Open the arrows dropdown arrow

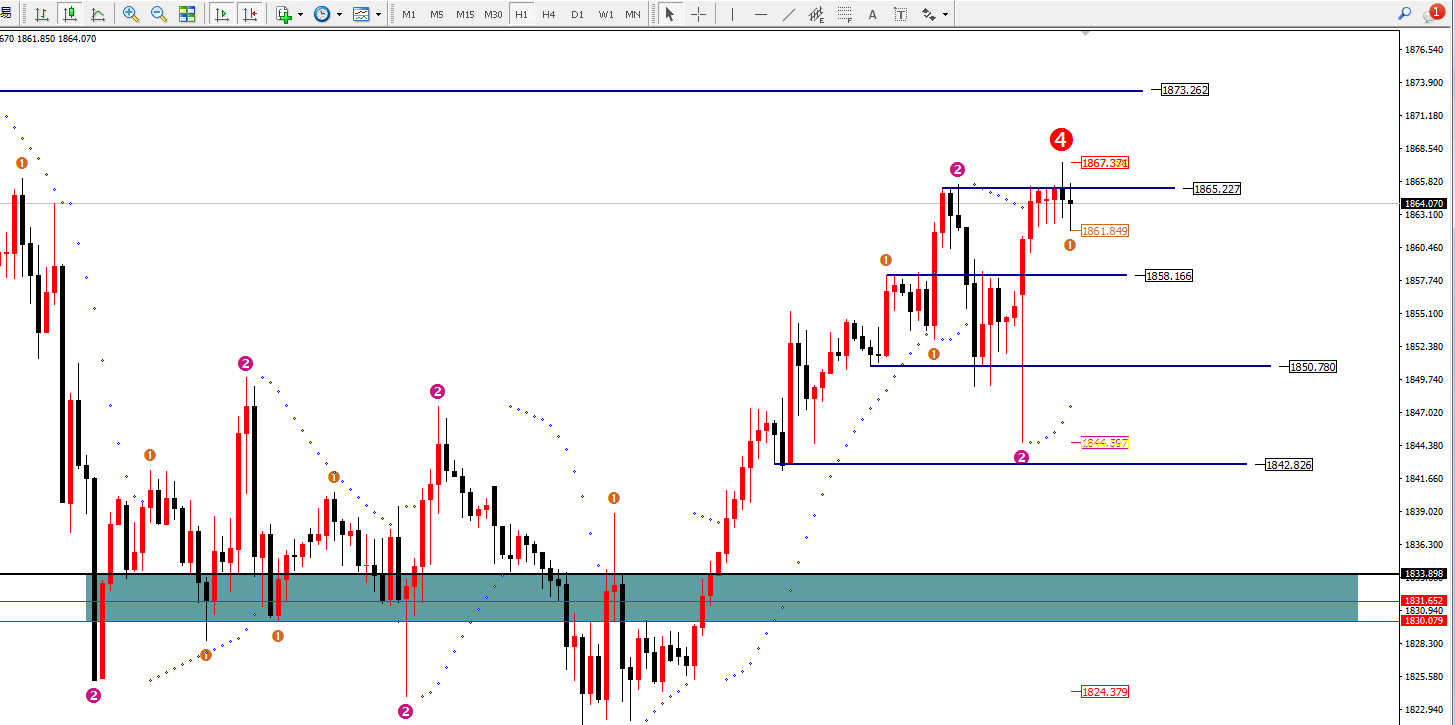tap(946, 15)
